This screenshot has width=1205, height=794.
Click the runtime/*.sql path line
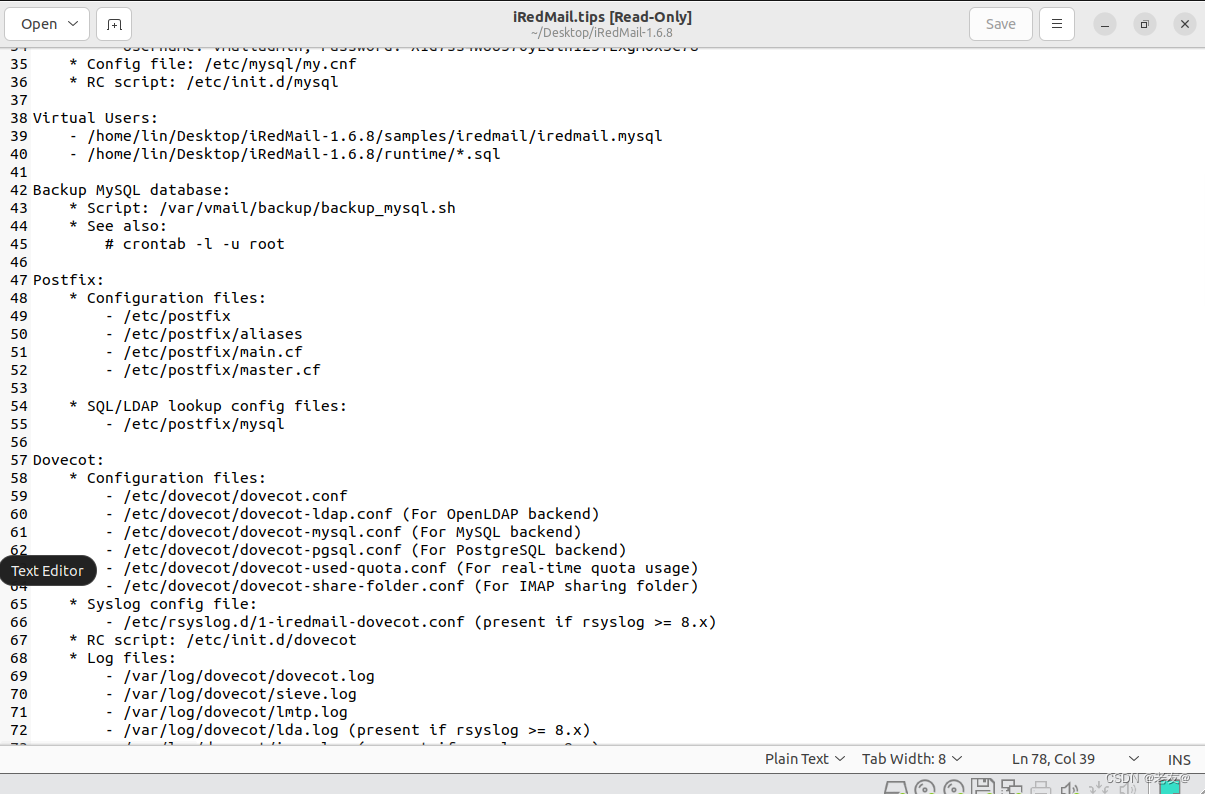point(284,154)
